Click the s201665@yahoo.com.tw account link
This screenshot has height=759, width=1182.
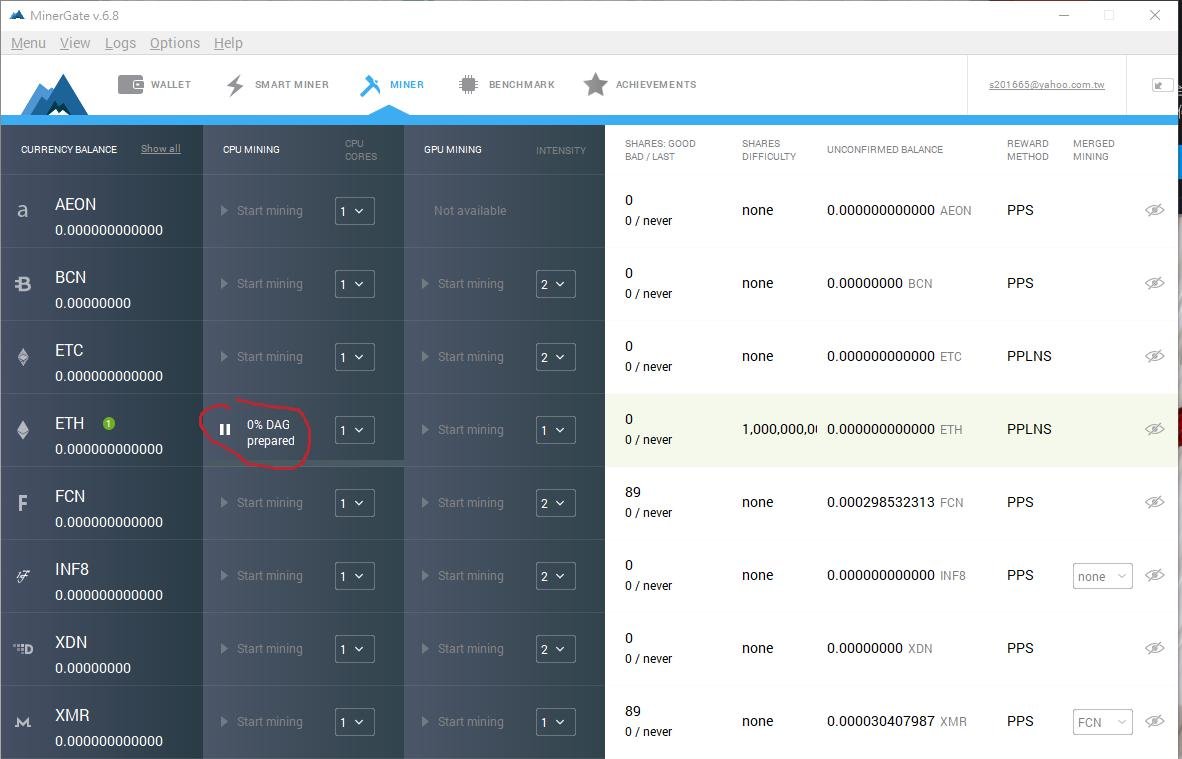pos(1046,84)
